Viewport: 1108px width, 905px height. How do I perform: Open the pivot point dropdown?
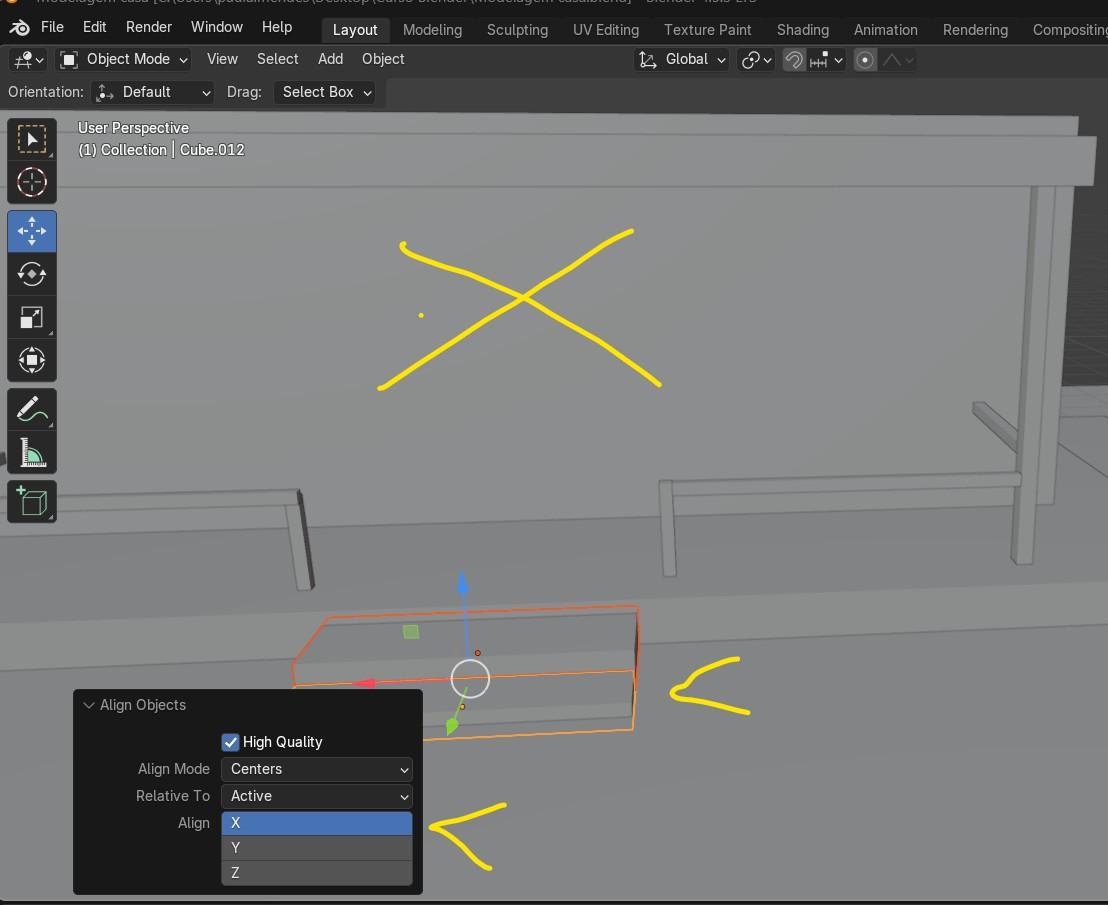pyautogui.click(x=755, y=60)
